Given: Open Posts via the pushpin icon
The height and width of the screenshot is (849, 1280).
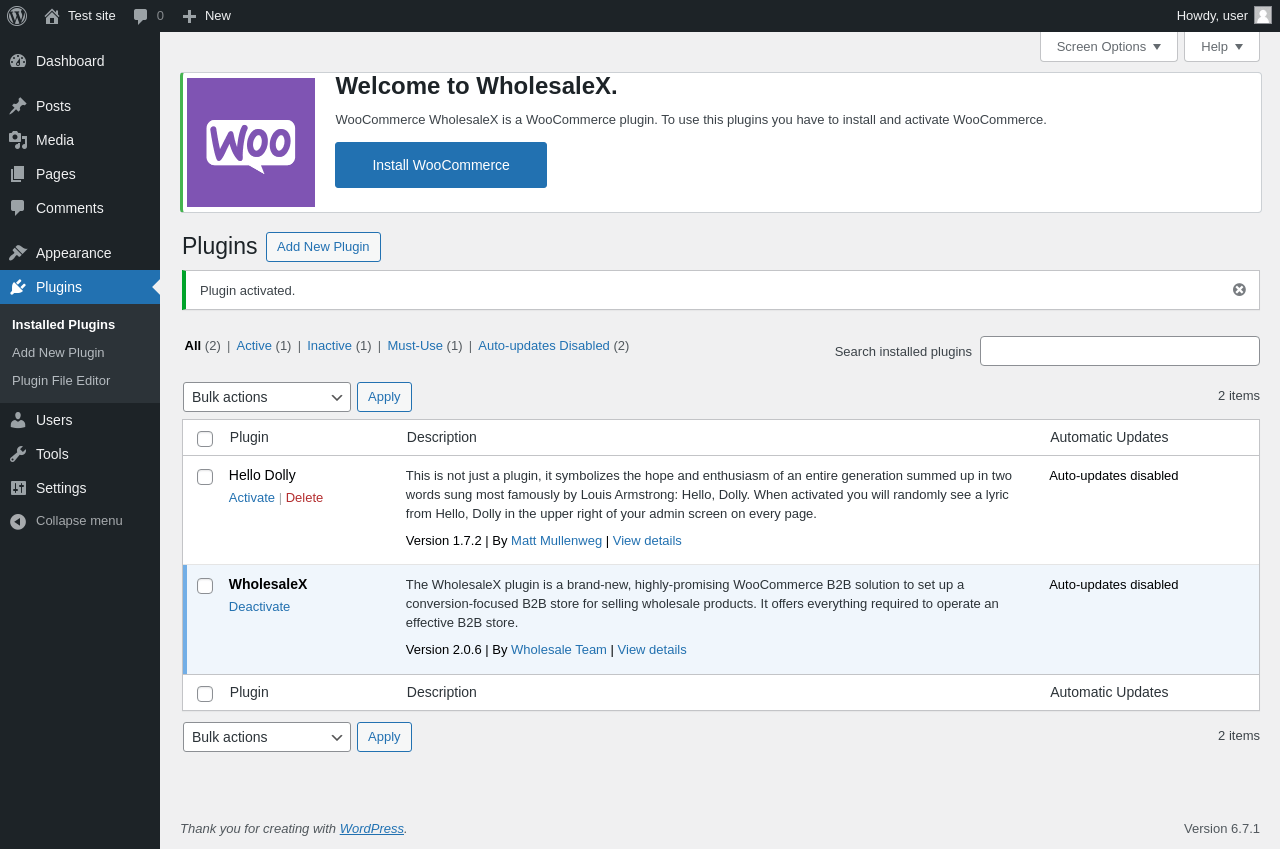Looking at the screenshot, I should (18, 106).
